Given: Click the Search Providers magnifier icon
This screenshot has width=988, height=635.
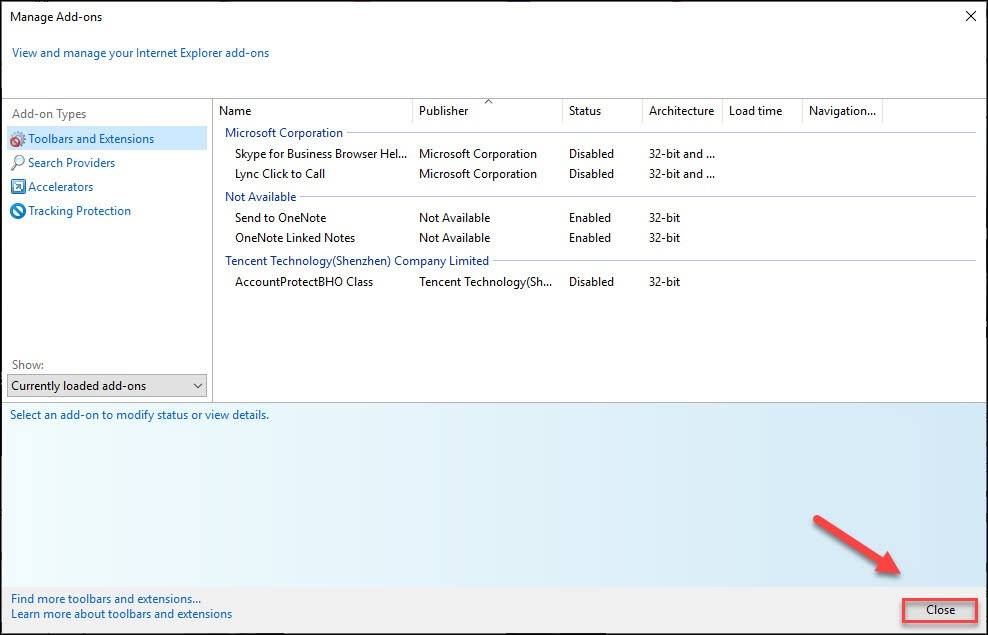Looking at the screenshot, I should [18, 163].
